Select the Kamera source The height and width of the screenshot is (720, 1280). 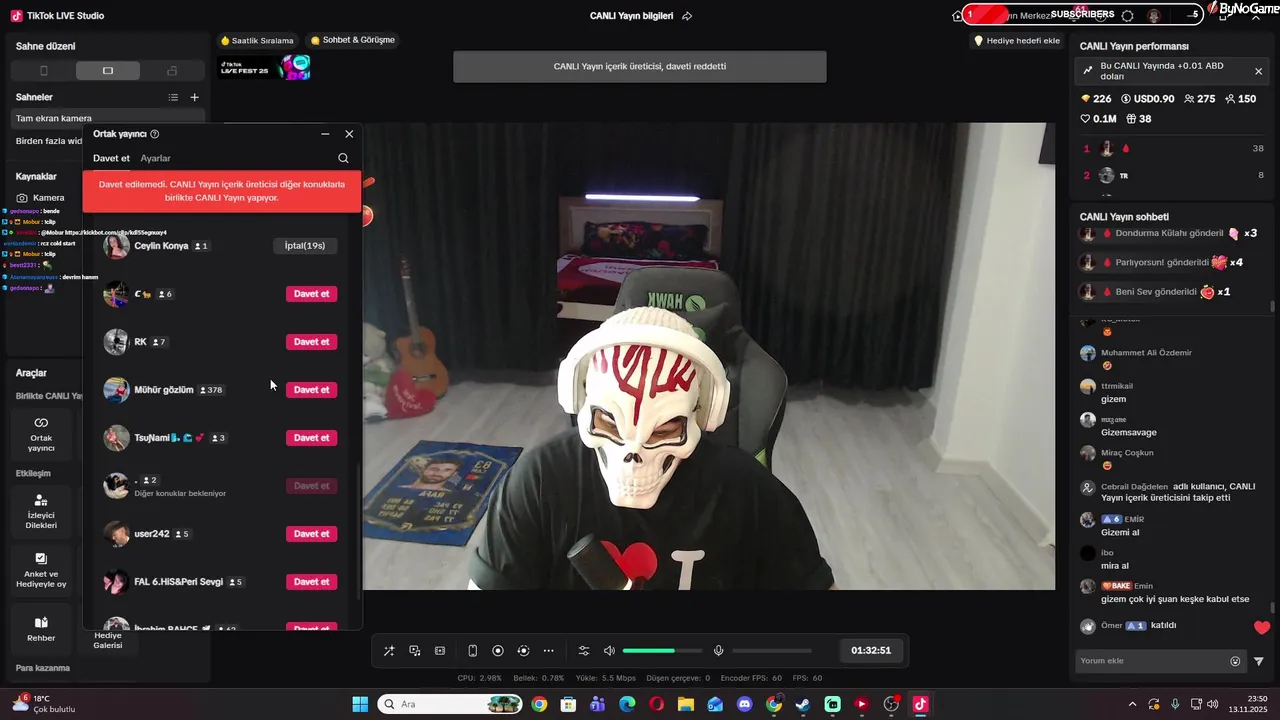coord(40,198)
